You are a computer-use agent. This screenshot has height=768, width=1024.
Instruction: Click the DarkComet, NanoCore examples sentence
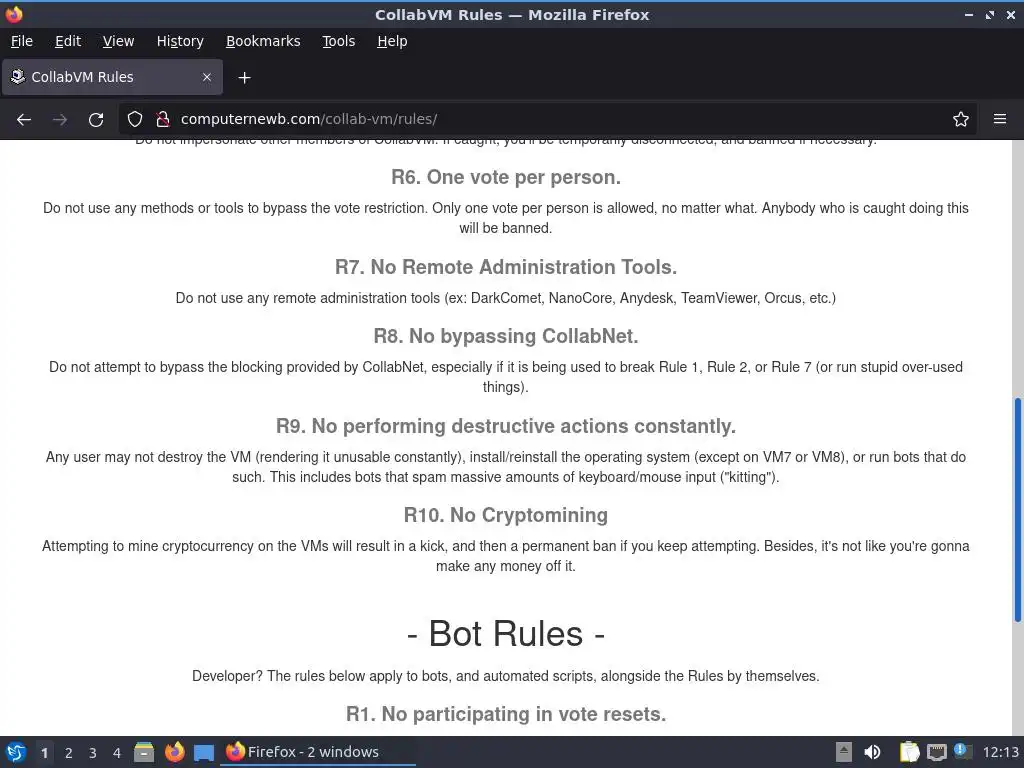click(506, 298)
